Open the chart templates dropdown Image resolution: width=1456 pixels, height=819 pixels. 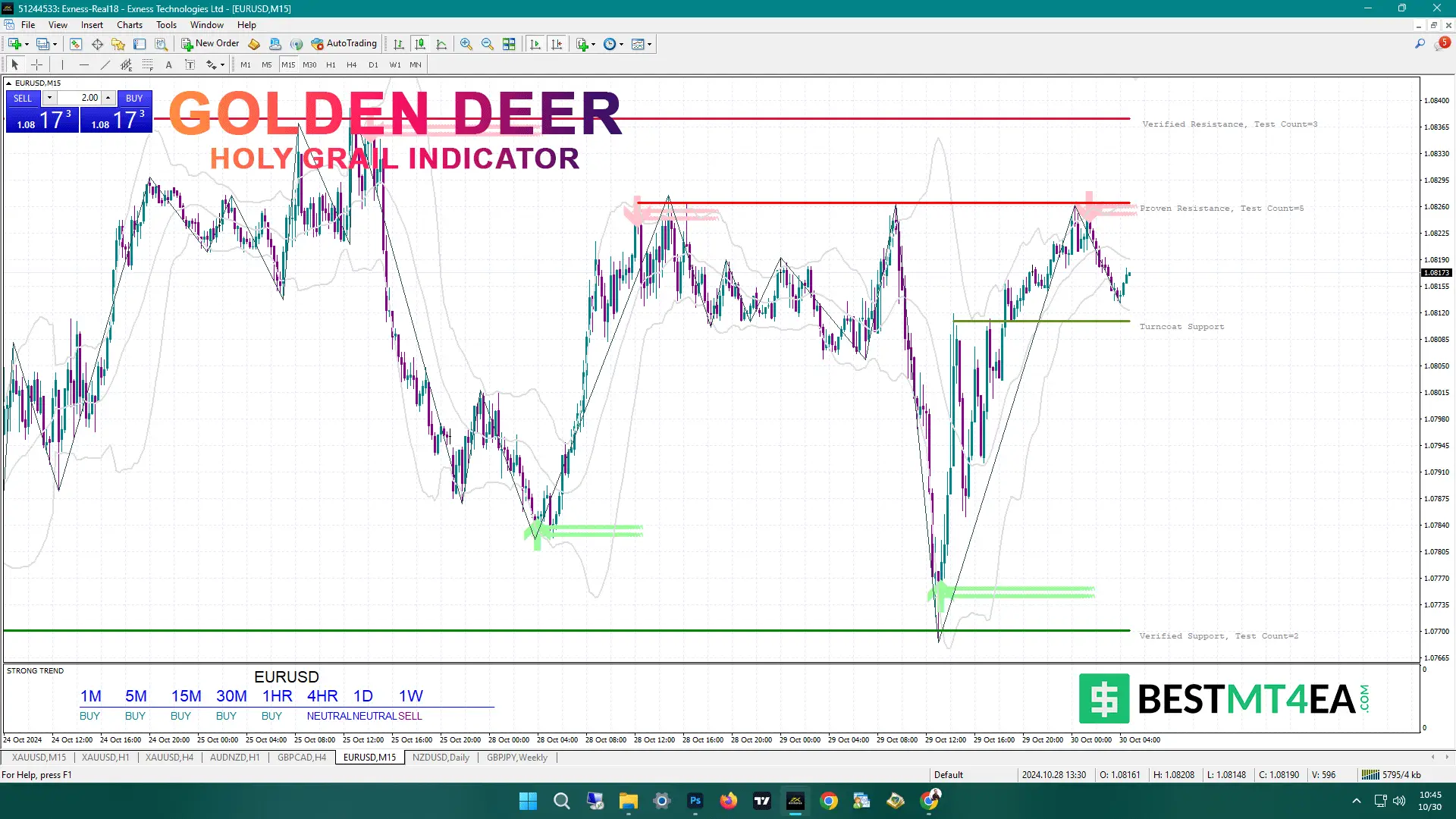click(651, 43)
